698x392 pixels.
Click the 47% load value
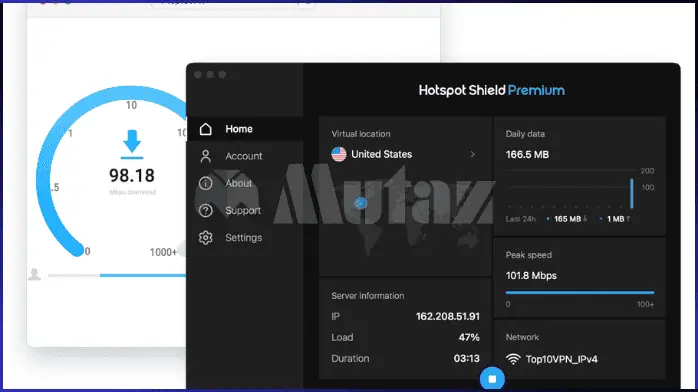coord(469,337)
